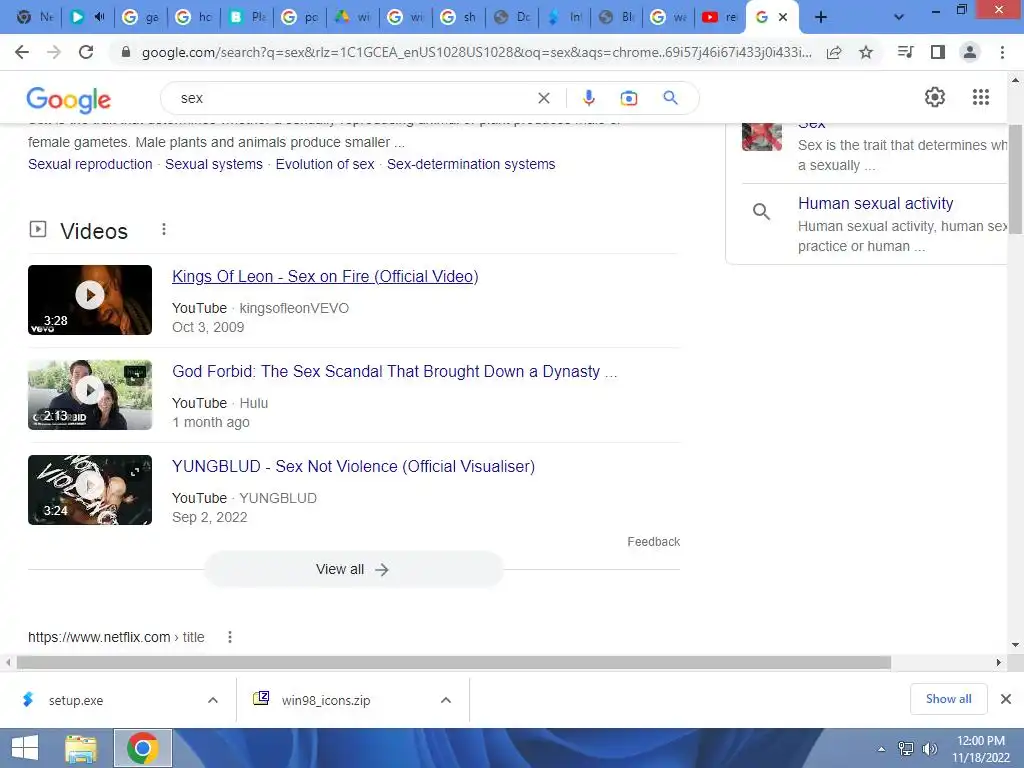Image resolution: width=1024 pixels, height=768 pixels.
Task: Play the YUNGBLUD 3:24 video thumbnail
Action: (90, 490)
